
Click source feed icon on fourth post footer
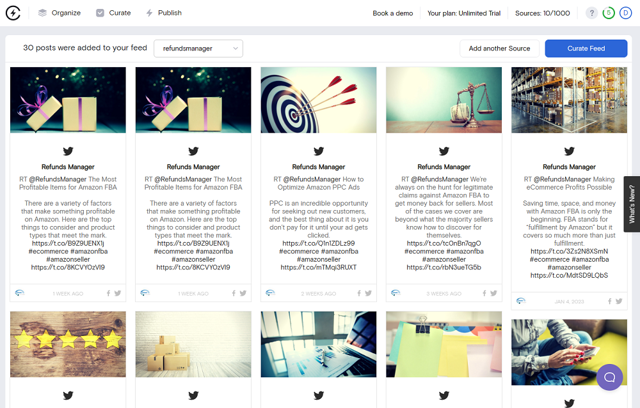pyautogui.click(x=396, y=293)
